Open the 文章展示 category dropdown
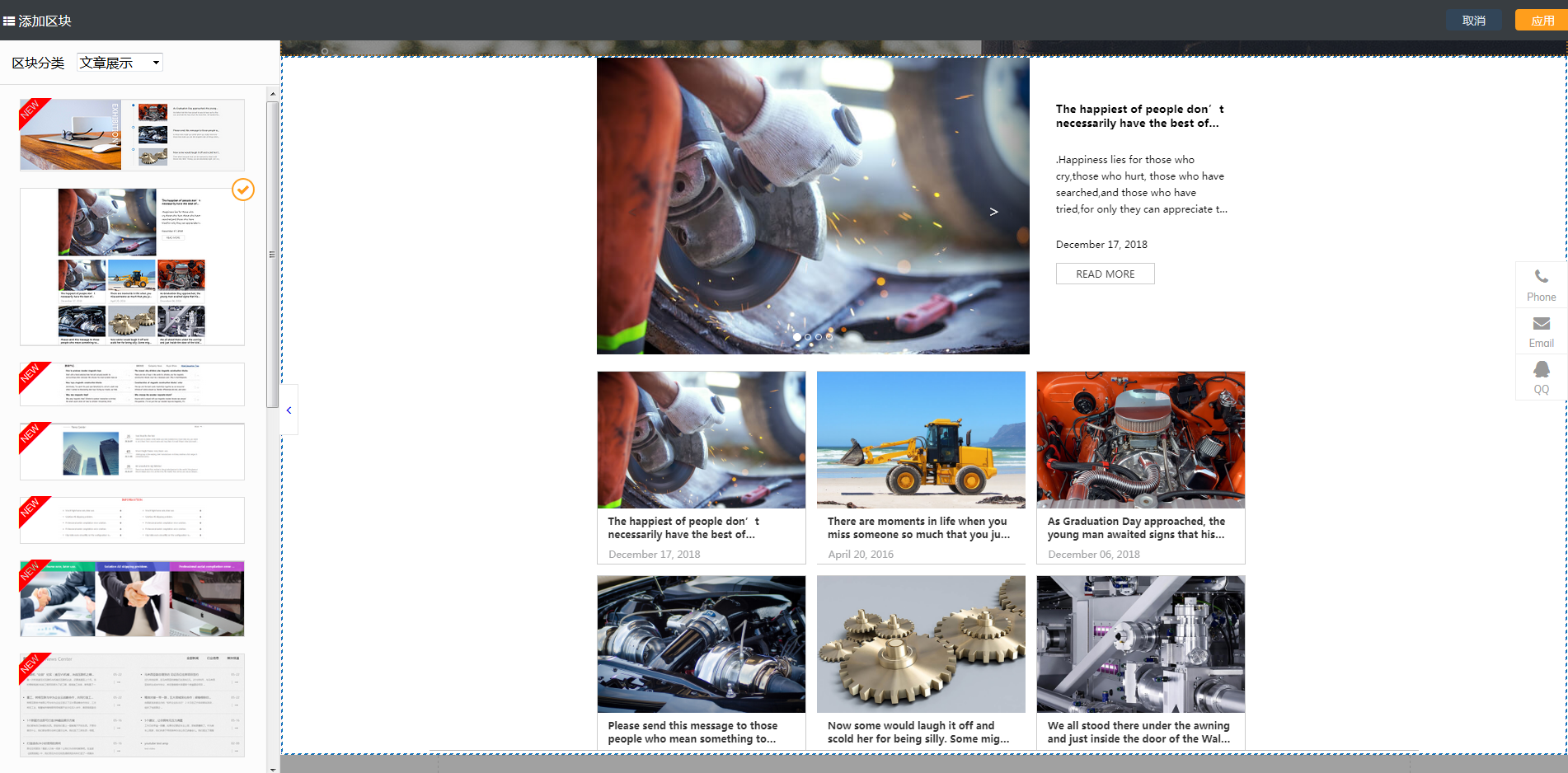Screen dimensions: 1568x773 120,63
